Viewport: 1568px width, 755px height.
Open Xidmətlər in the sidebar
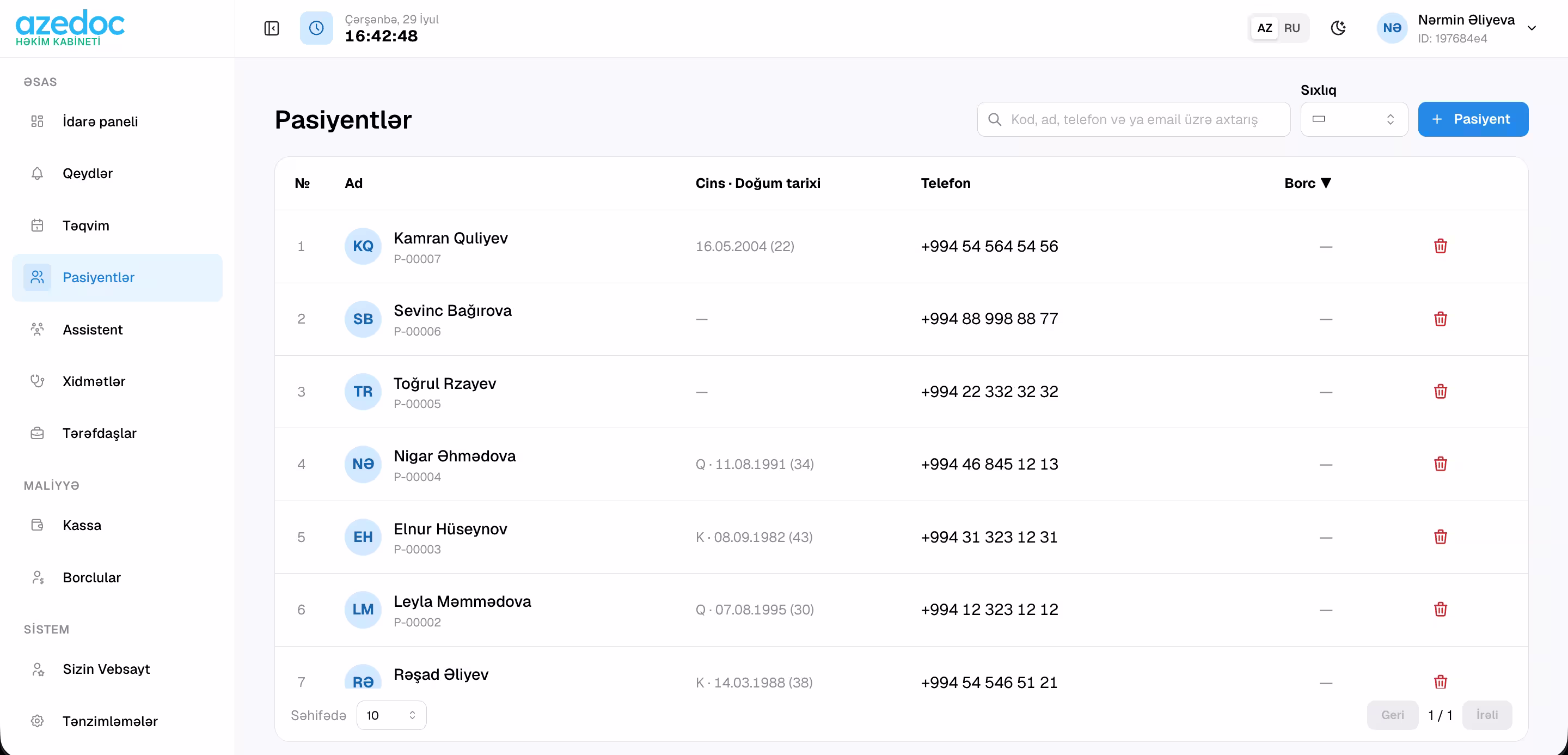point(117,381)
